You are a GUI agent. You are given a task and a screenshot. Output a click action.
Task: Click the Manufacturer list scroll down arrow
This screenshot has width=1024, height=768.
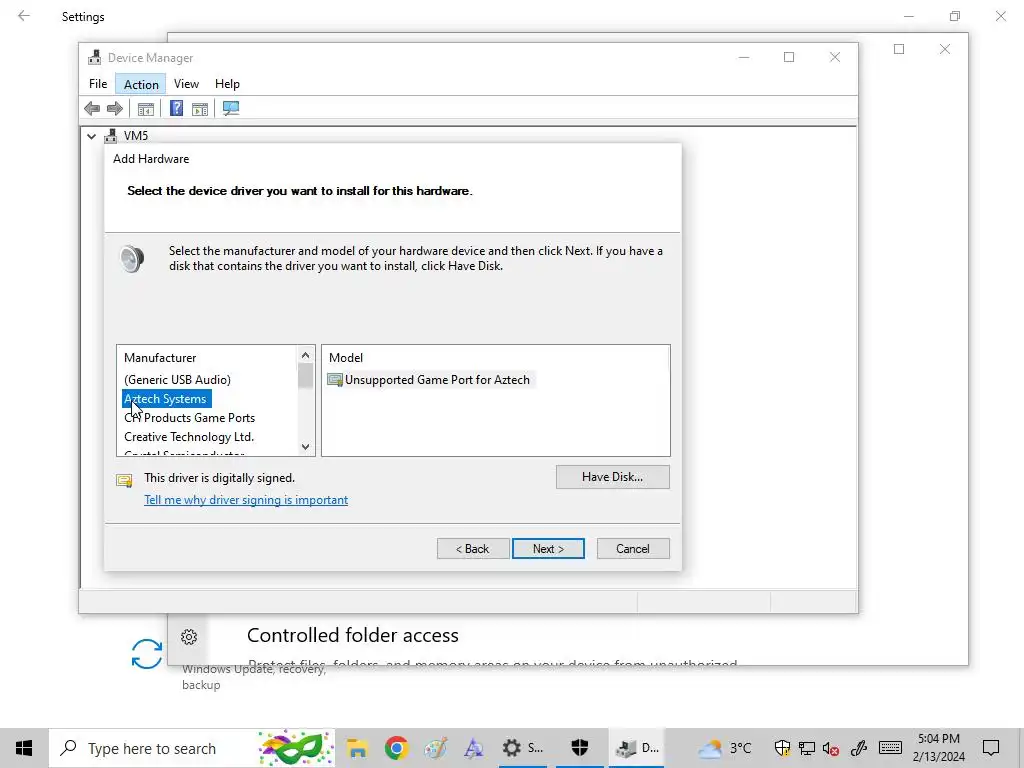[x=305, y=447]
